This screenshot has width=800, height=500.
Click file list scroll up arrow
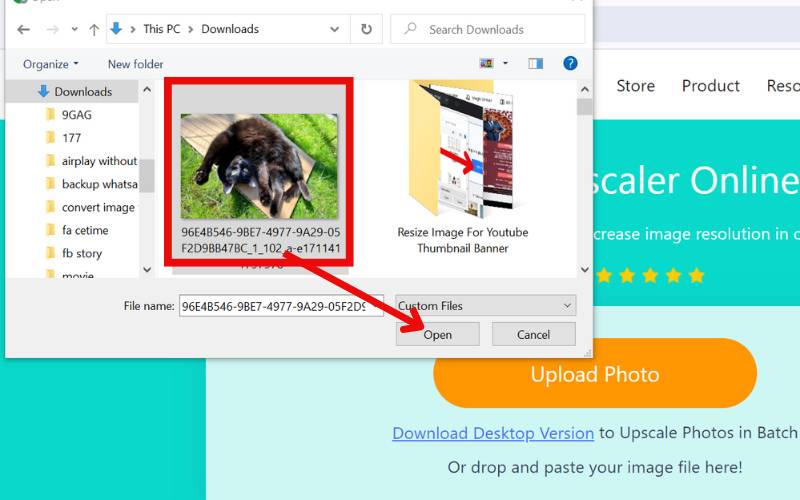point(585,89)
